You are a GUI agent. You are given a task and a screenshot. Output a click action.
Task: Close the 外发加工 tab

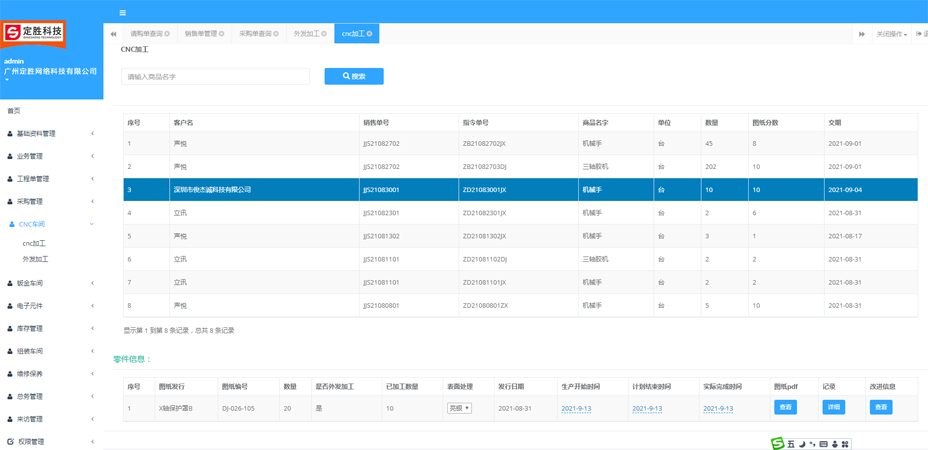coord(324,34)
